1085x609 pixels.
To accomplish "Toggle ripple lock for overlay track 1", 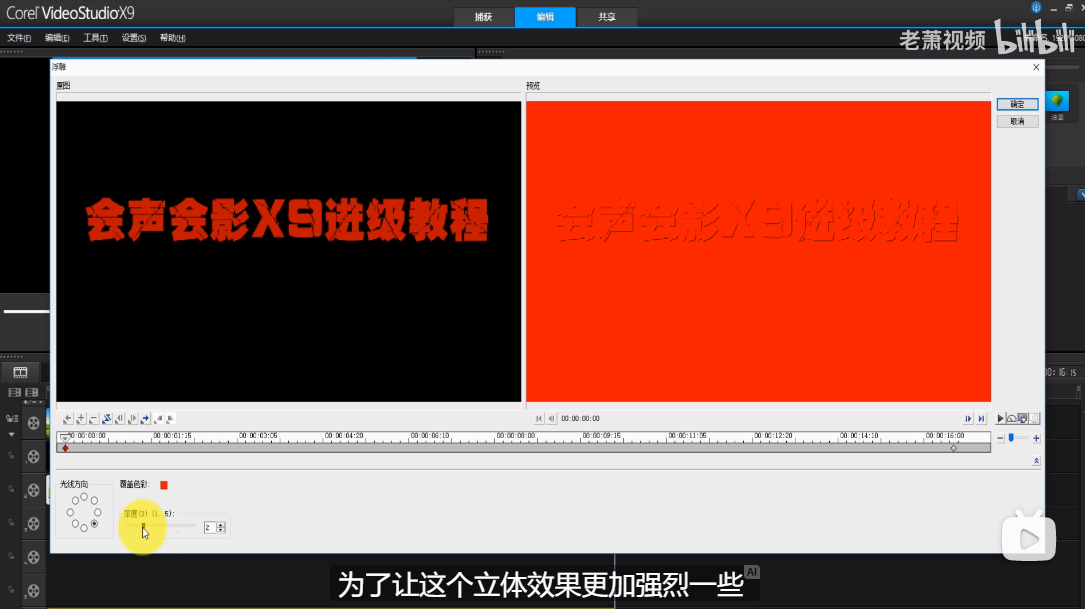I will click(x=11, y=456).
